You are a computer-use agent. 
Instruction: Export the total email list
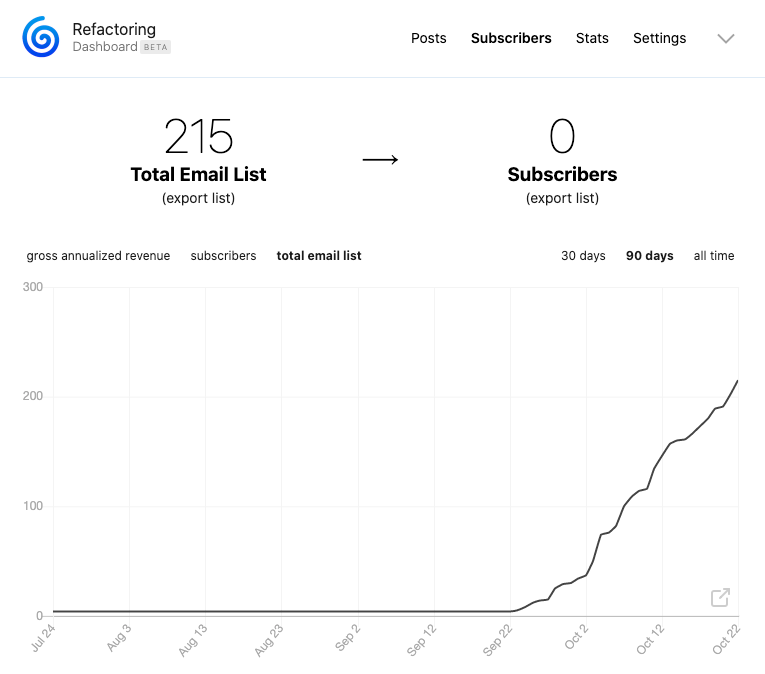pos(199,198)
